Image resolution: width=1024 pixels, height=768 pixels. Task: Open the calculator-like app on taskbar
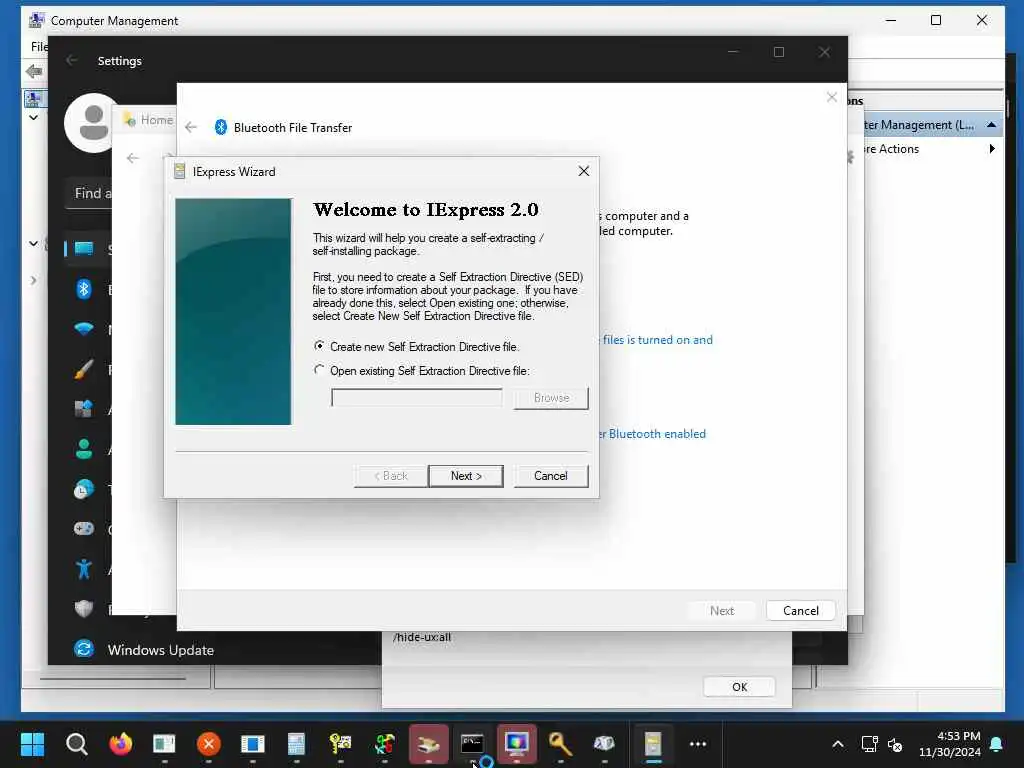[x=296, y=744]
